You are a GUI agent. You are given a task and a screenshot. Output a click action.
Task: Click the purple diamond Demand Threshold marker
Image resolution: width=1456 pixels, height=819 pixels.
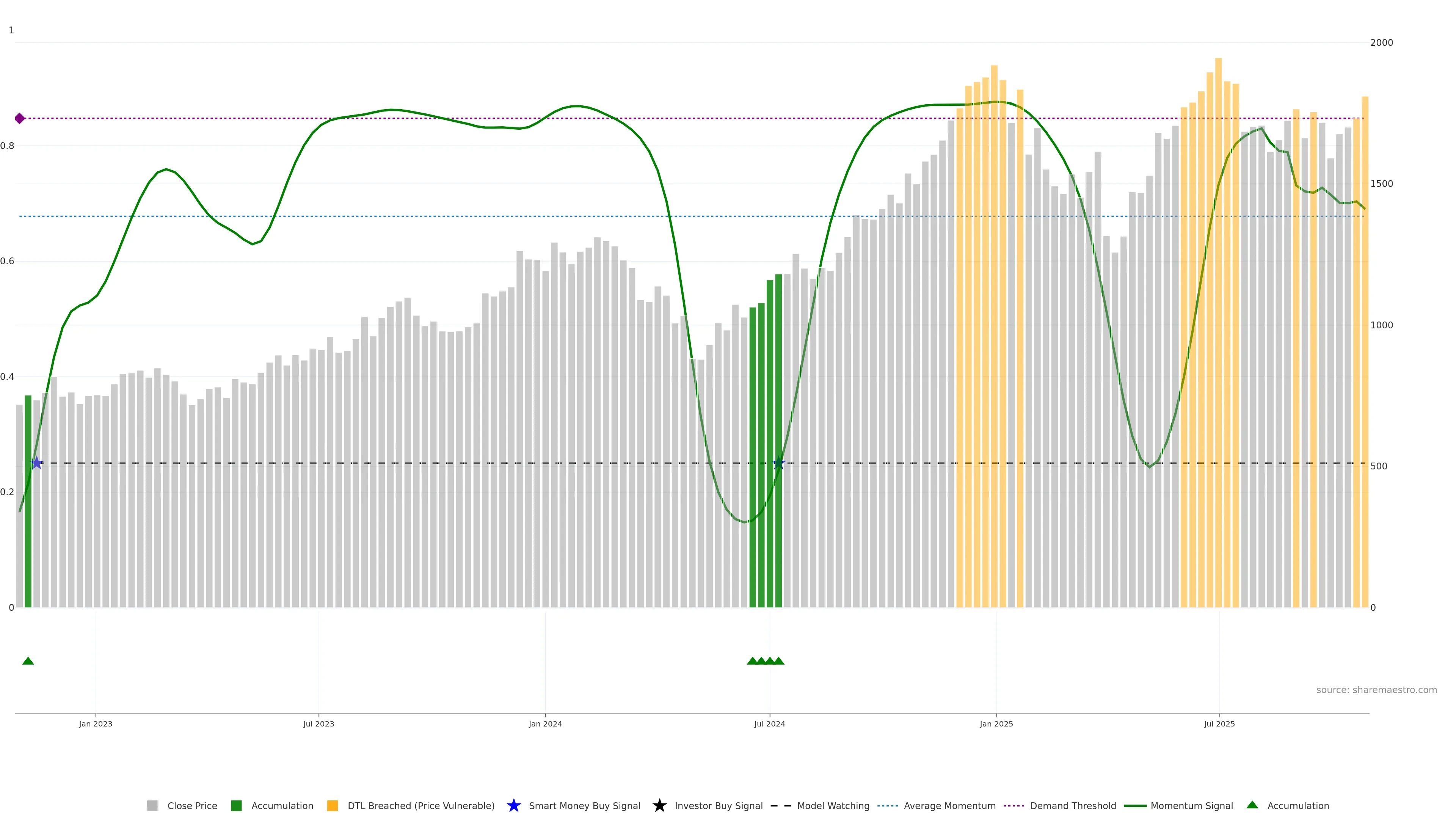[x=20, y=118]
